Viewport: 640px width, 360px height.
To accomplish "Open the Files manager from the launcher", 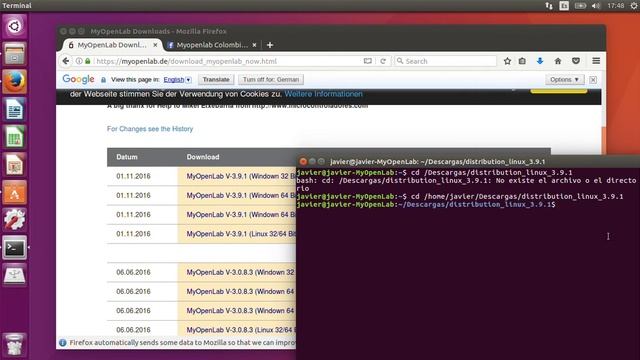I will point(15,54).
